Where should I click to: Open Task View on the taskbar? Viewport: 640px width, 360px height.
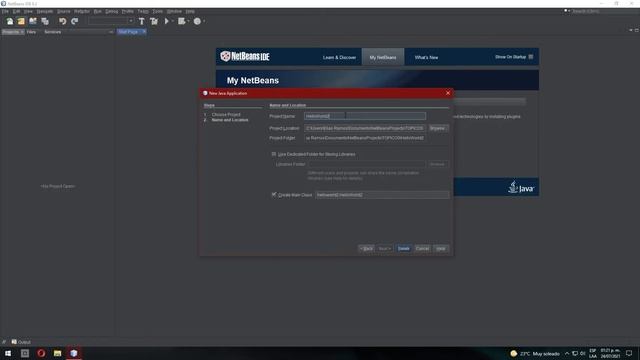coord(25,353)
